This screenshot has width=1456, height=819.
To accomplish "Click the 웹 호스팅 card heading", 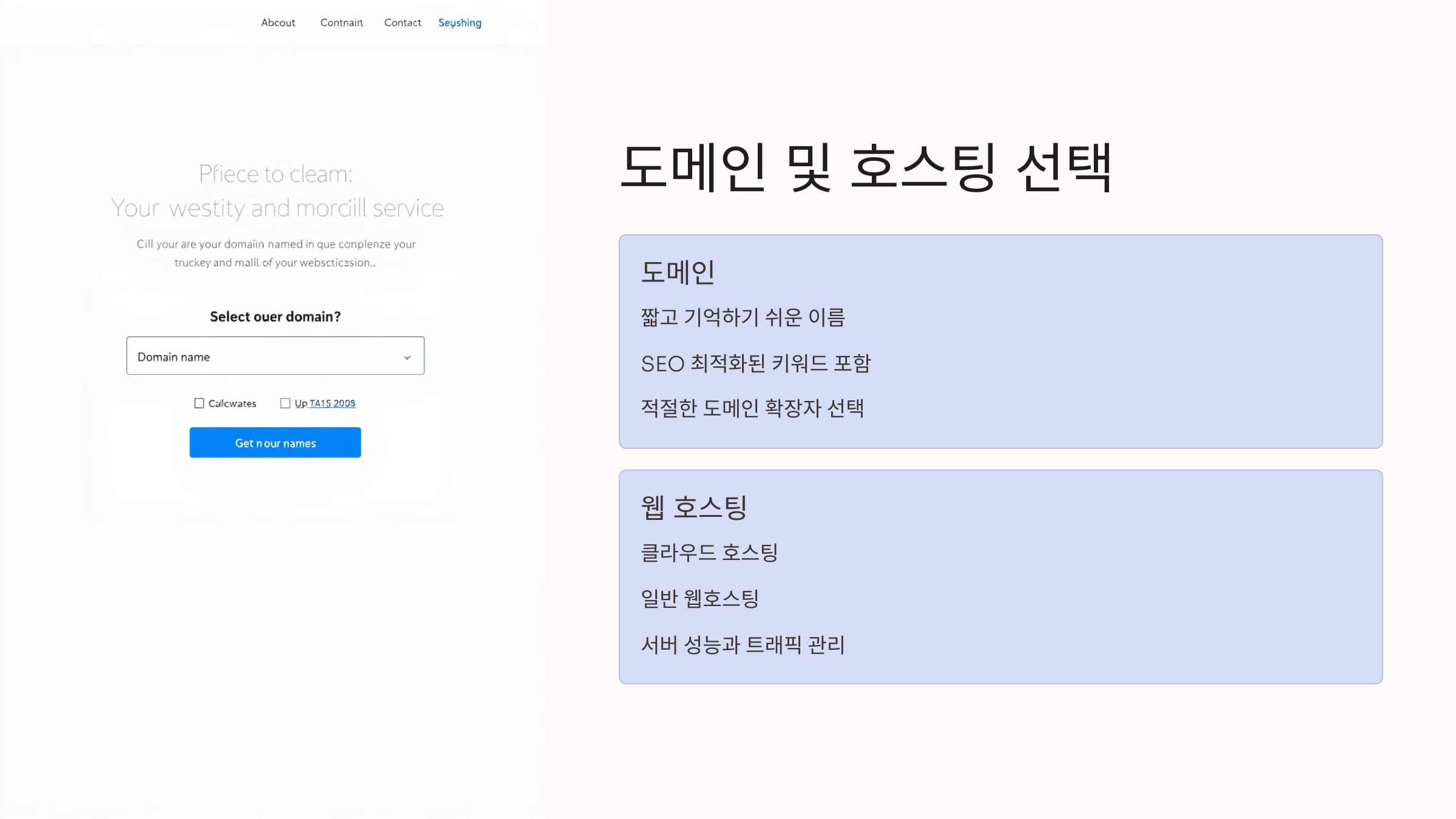I will 693,507.
